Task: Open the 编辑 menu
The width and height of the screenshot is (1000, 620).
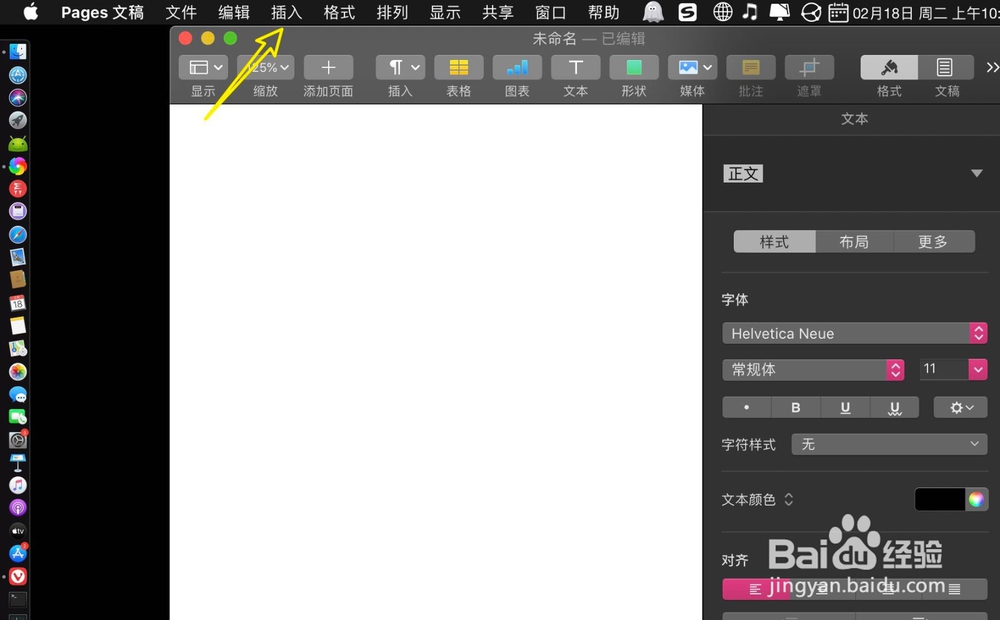Action: (x=233, y=12)
